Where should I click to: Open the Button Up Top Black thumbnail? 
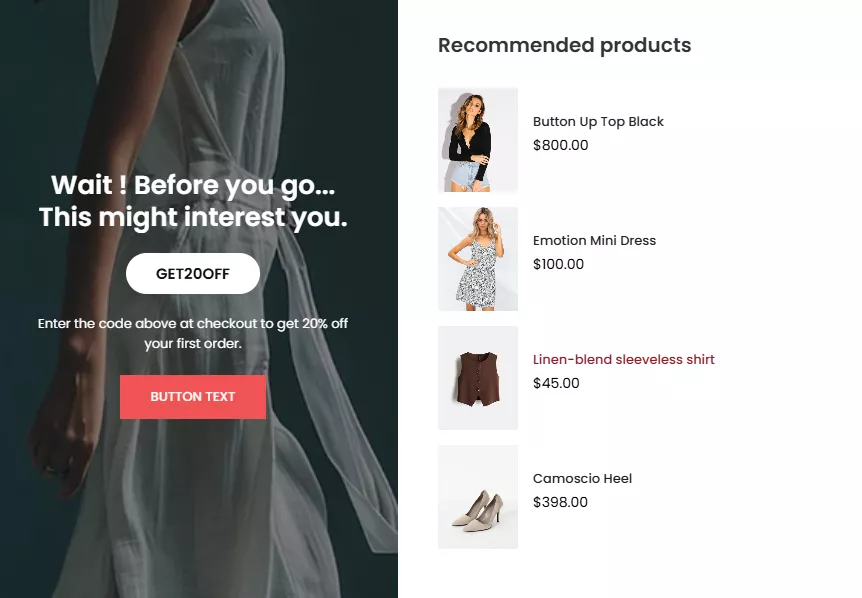click(478, 140)
